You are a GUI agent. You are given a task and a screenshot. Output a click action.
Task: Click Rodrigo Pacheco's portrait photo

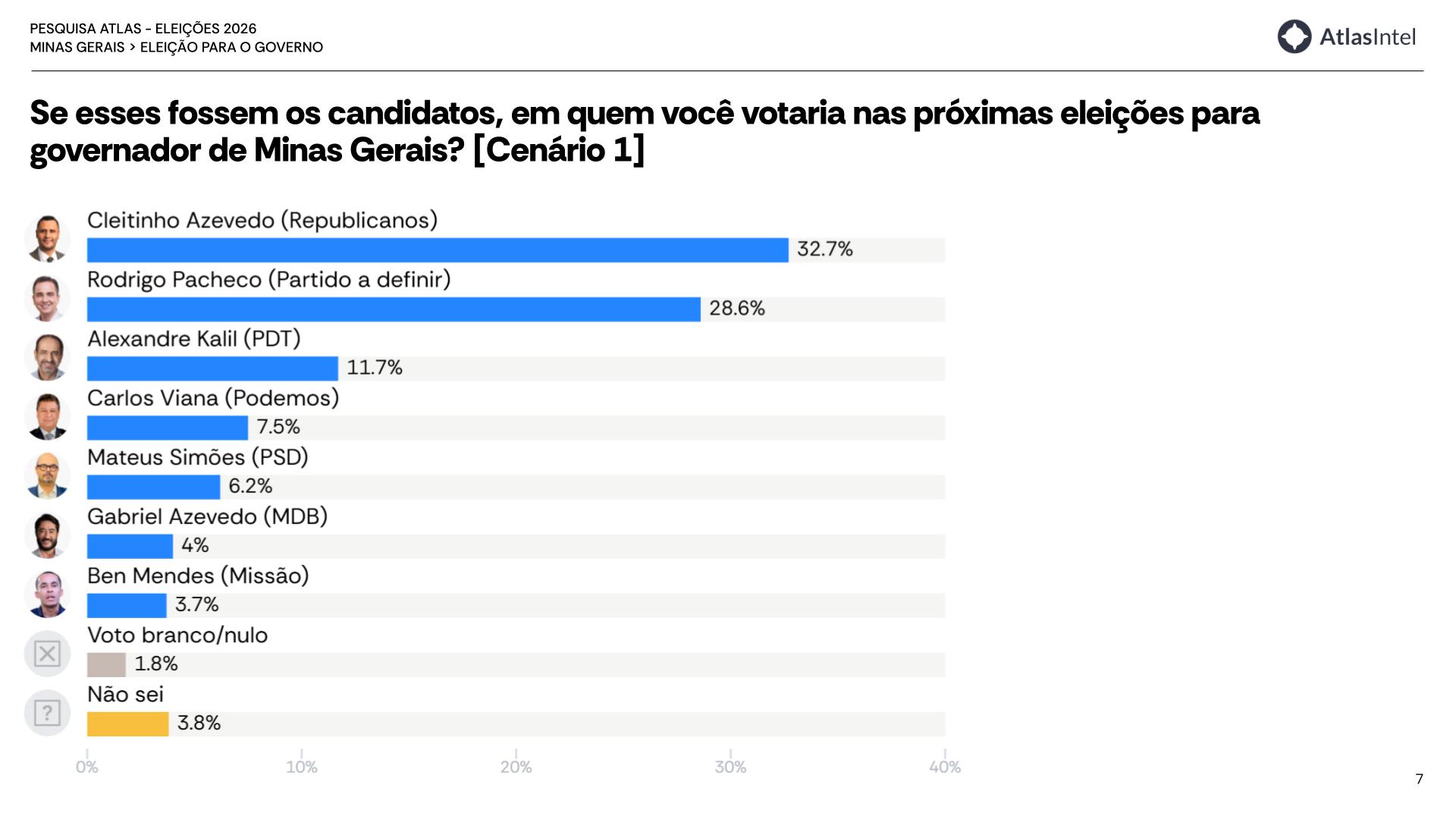click(47, 297)
